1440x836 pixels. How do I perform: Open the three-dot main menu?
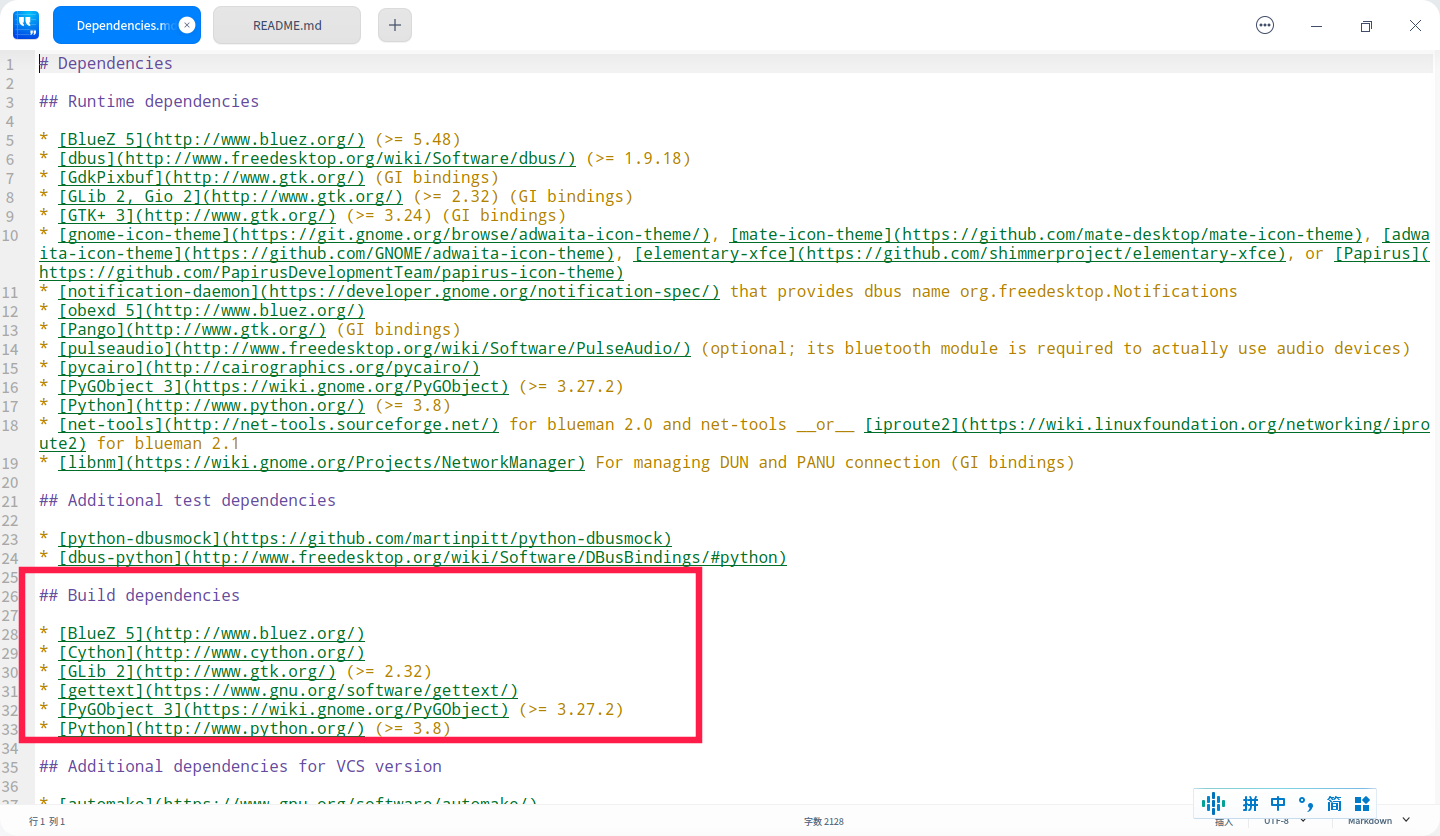pyautogui.click(x=1265, y=25)
